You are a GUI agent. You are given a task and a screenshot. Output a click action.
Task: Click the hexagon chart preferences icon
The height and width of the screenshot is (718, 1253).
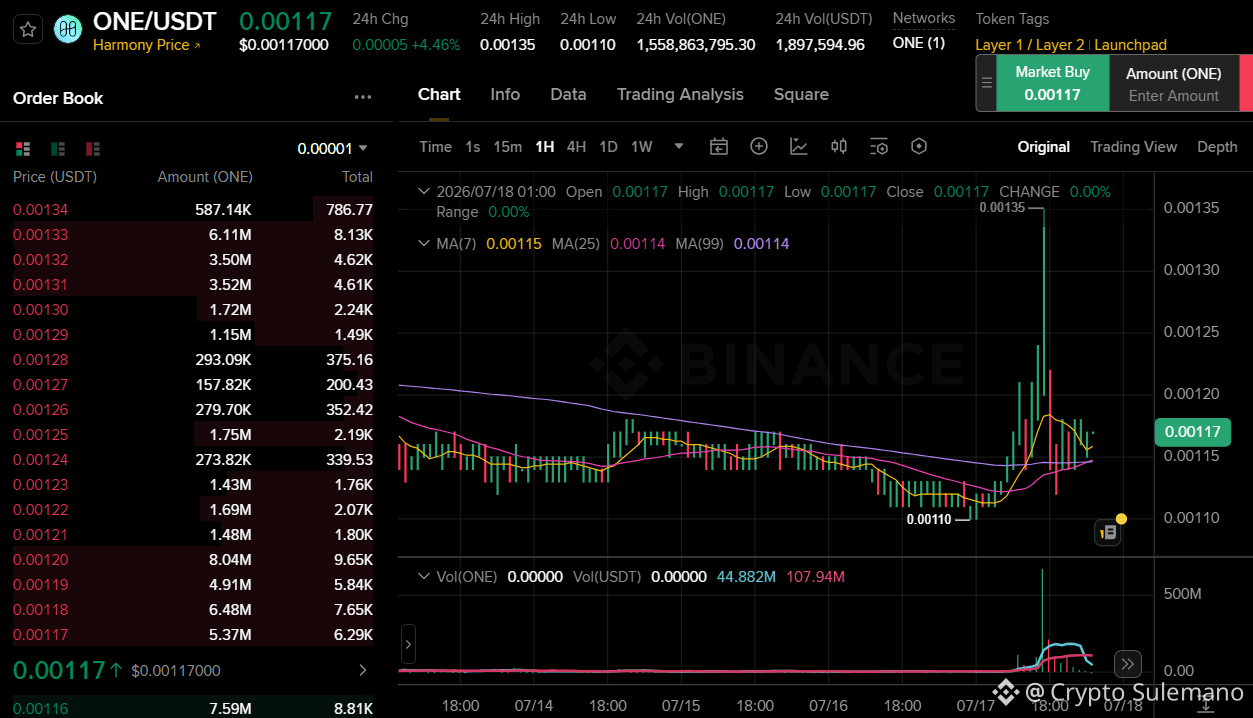point(919,147)
